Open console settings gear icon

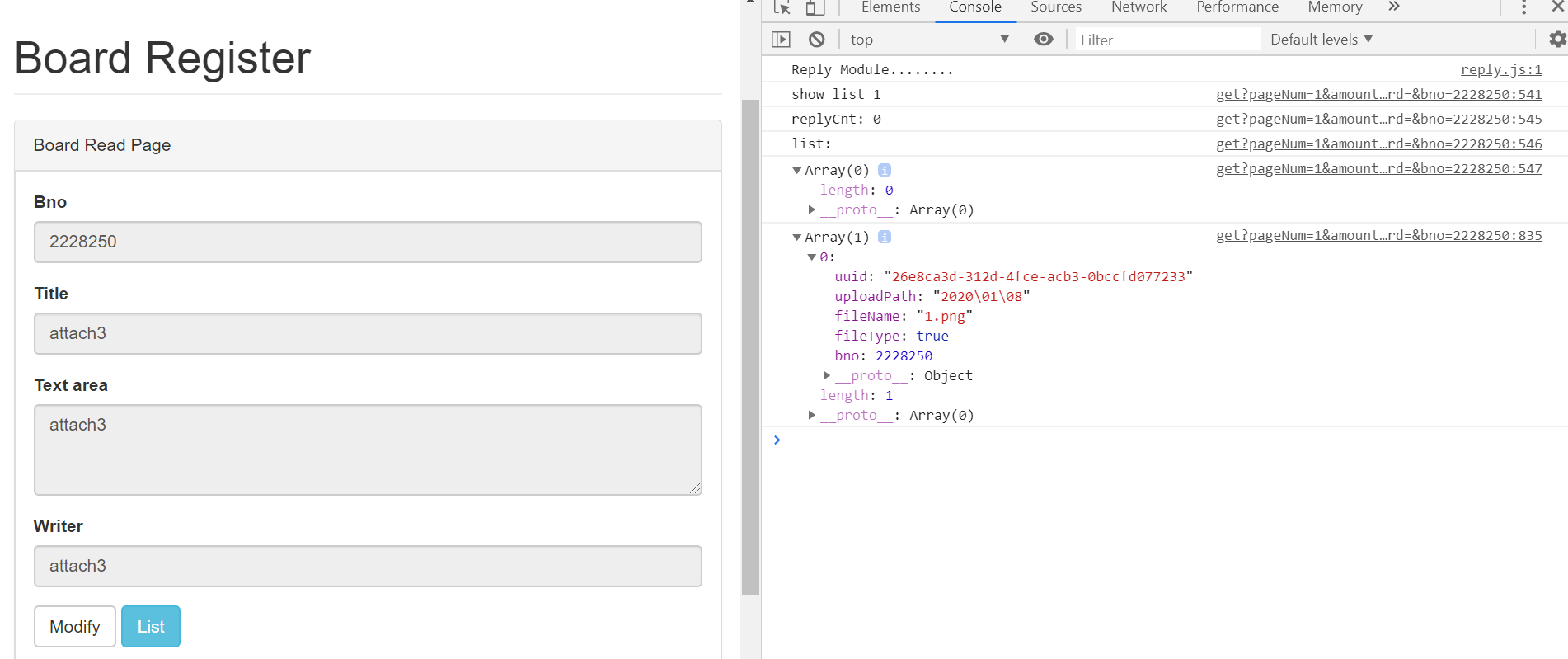(x=1557, y=40)
